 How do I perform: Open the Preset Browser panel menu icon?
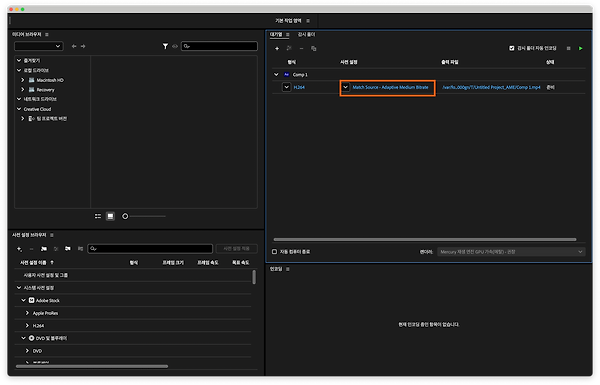52,235
